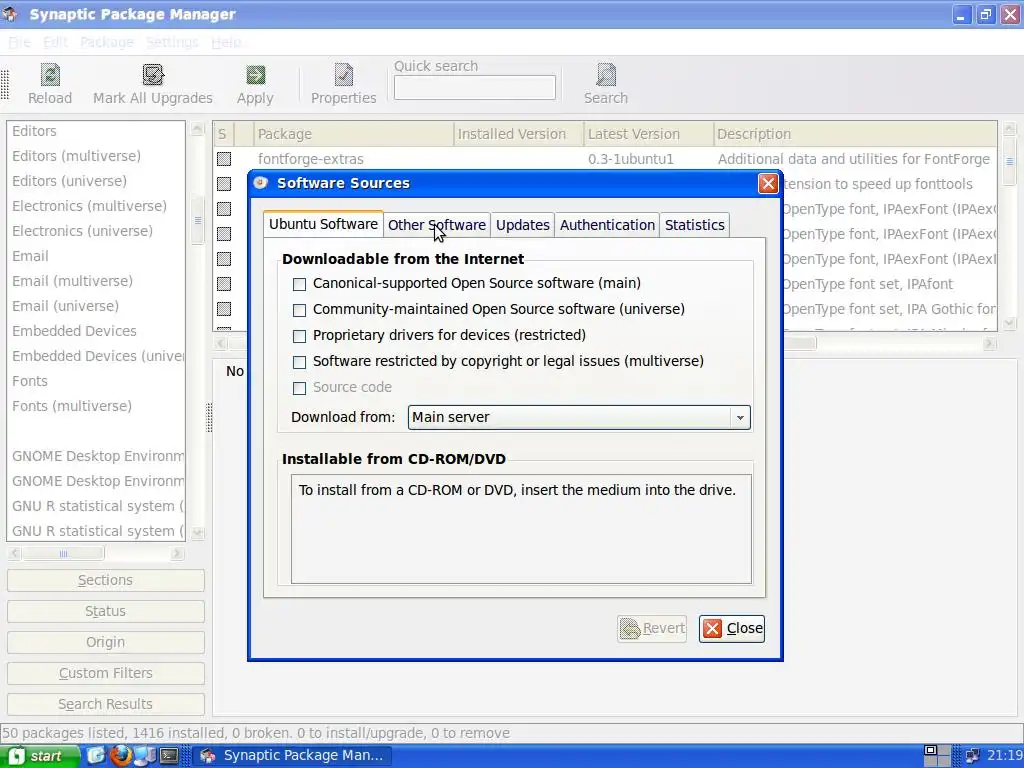Image resolution: width=1024 pixels, height=768 pixels.
Task: Switch to the Ubuntu Software tab
Action: pyautogui.click(x=323, y=224)
